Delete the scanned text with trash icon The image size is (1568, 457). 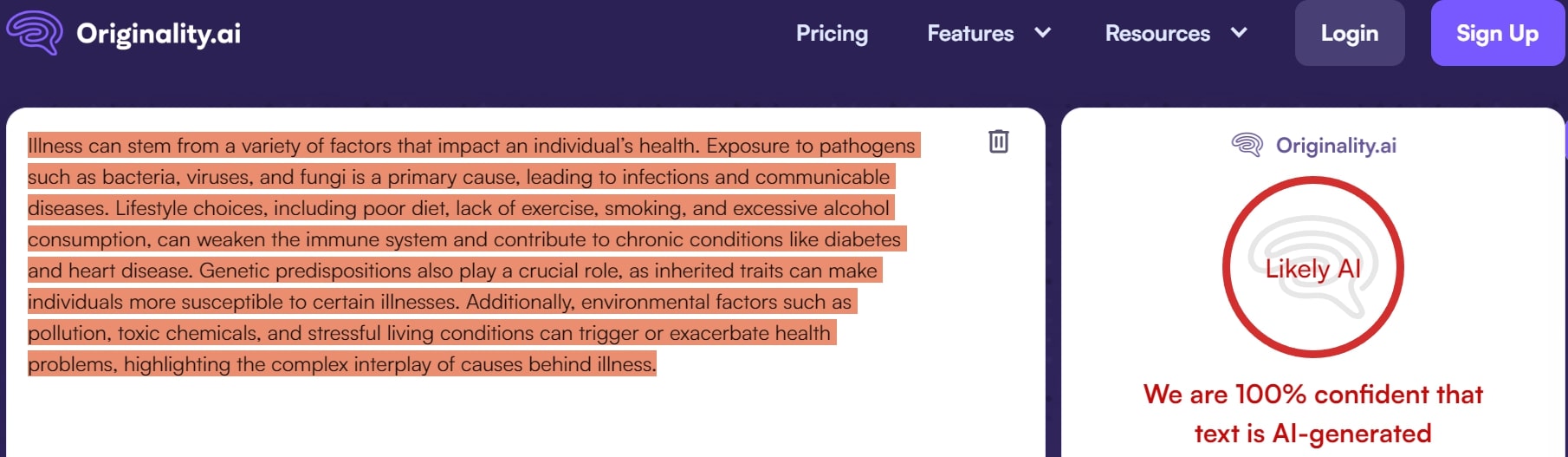coord(999,141)
